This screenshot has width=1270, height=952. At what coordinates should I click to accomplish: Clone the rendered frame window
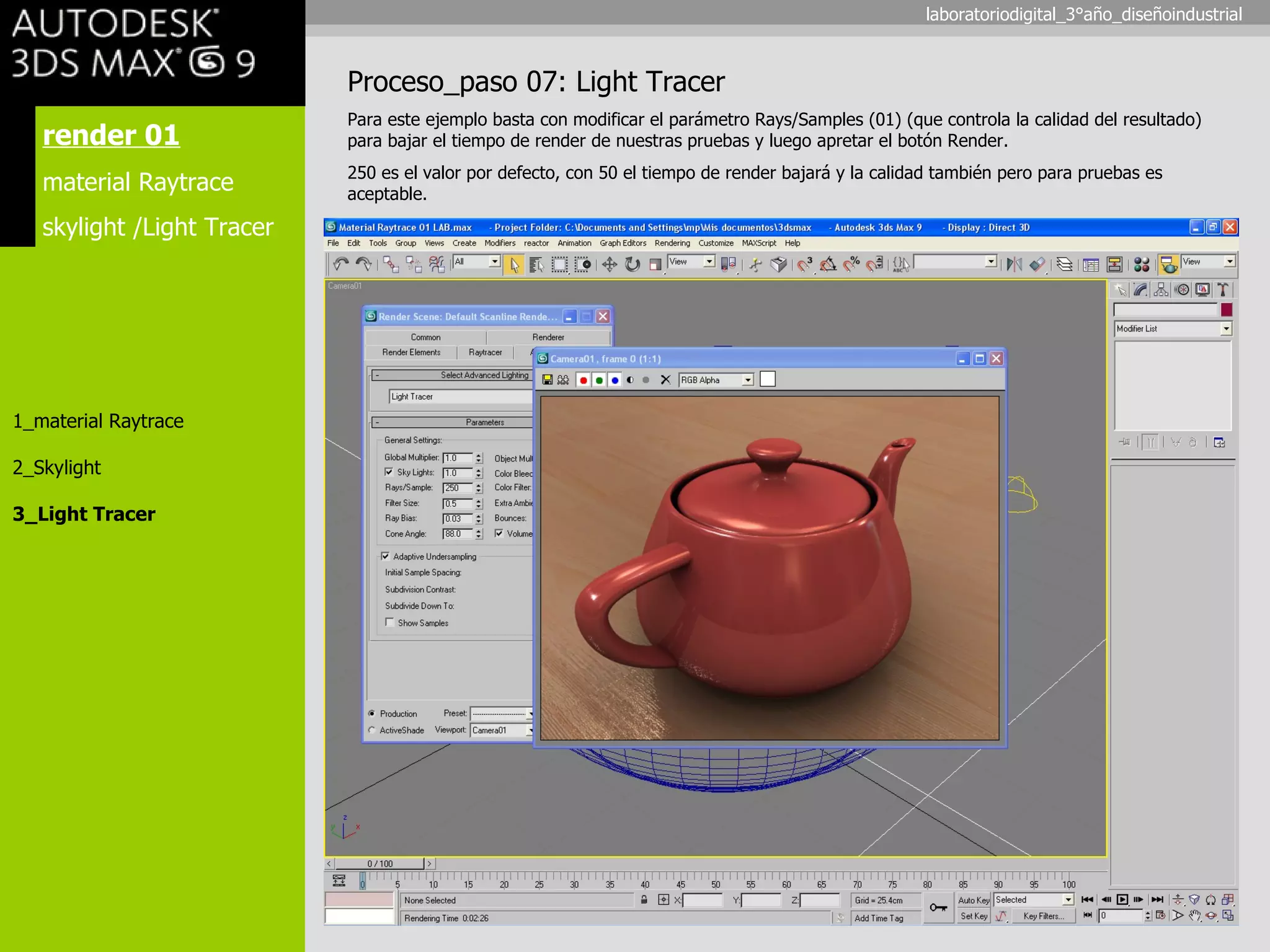pyautogui.click(x=563, y=380)
